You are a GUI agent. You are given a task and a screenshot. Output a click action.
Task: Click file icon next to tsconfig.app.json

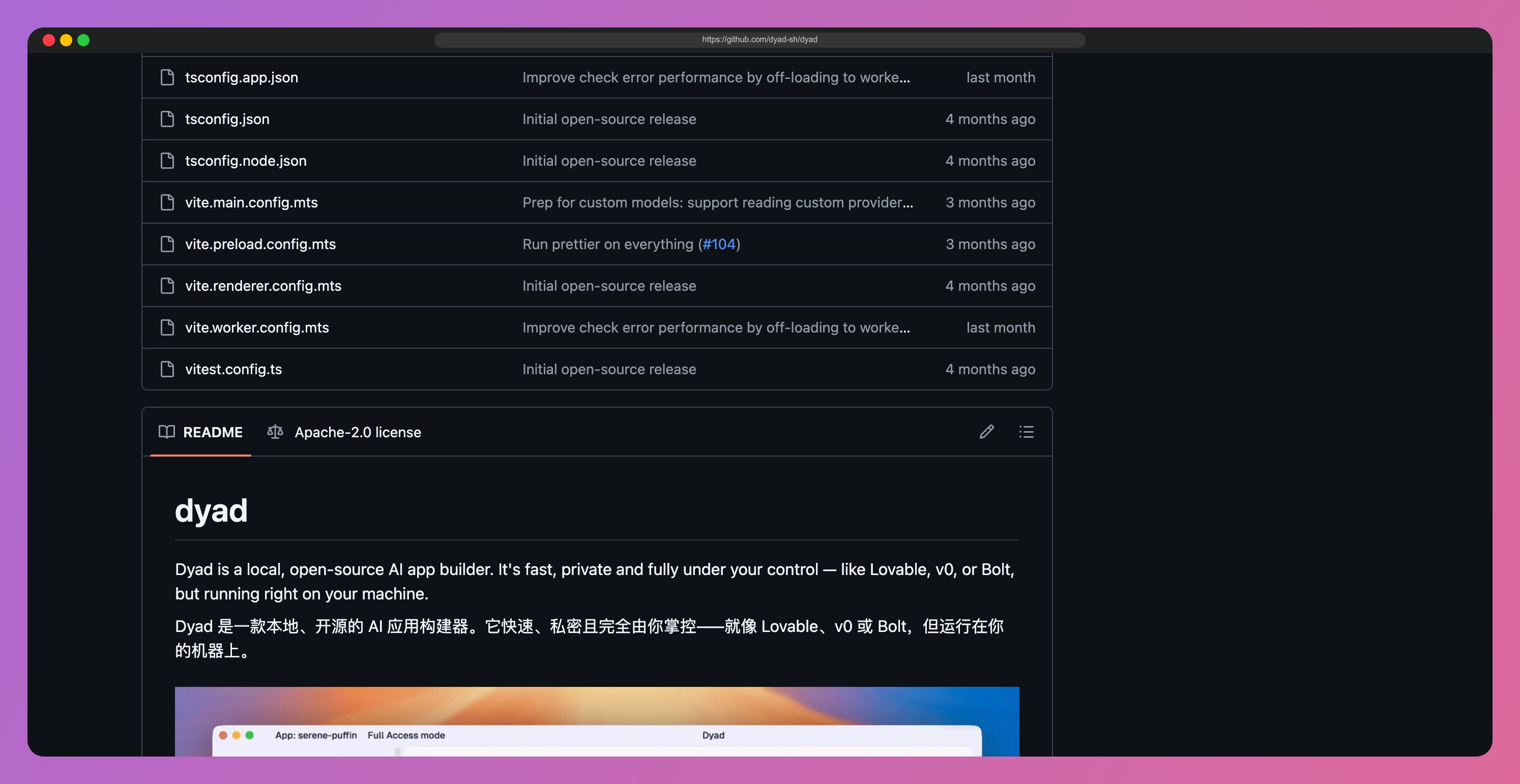(x=167, y=77)
